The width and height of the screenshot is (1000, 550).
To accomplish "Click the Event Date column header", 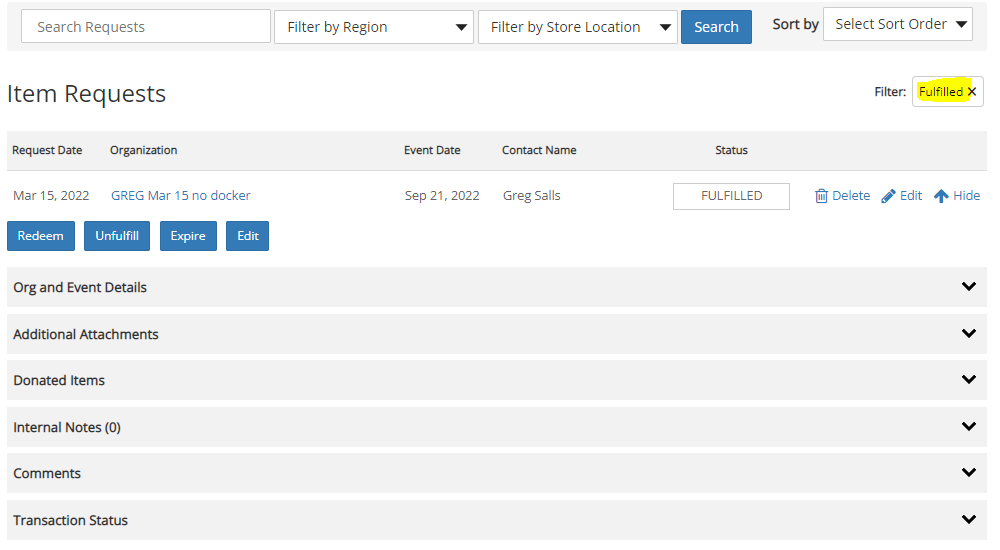I will click(x=432, y=151).
